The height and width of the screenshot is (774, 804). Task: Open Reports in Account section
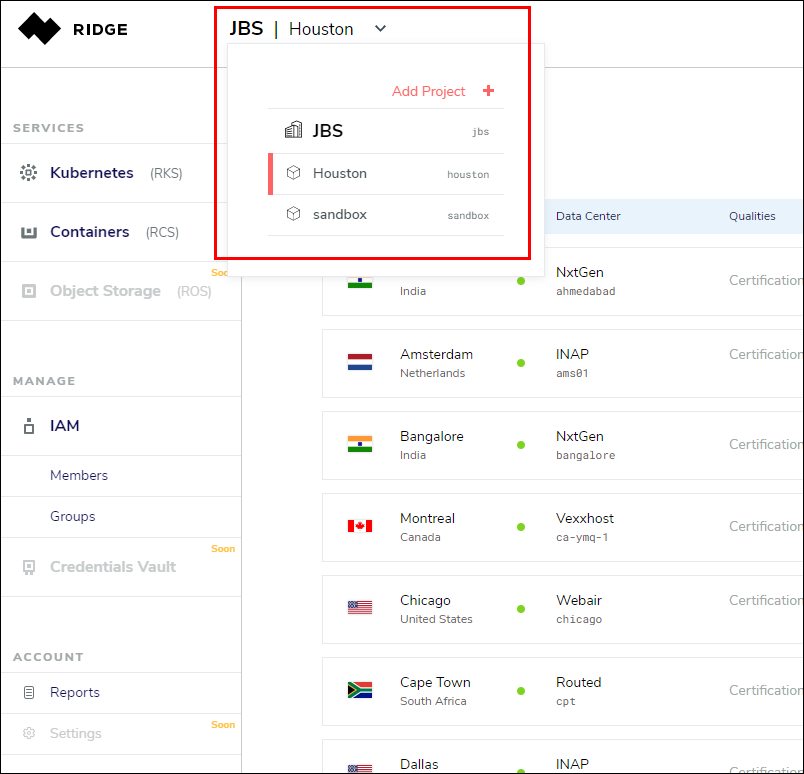[x=75, y=692]
